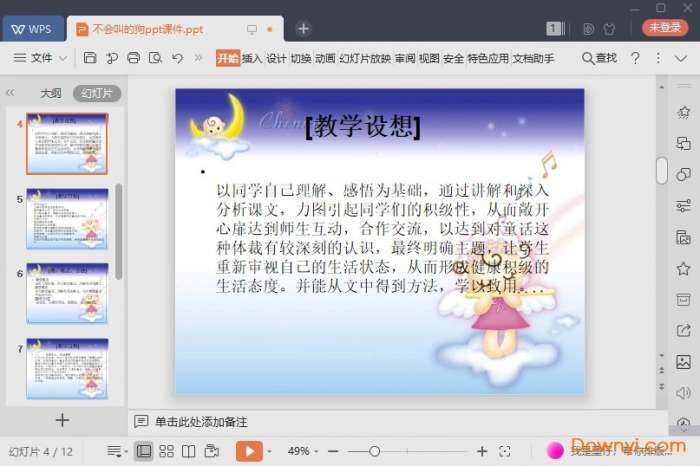The height and width of the screenshot is (466, 700).
Task: Click the slide title 教学设想
Action: (363, 126)
